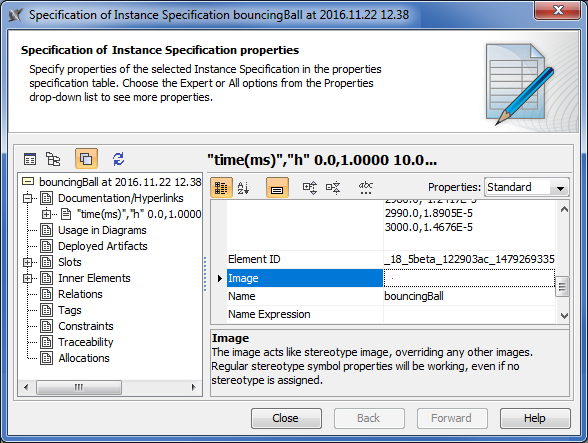Click the Image property value field
The height and width of the screenshot is (443, 588).
[x=469, y=278]
